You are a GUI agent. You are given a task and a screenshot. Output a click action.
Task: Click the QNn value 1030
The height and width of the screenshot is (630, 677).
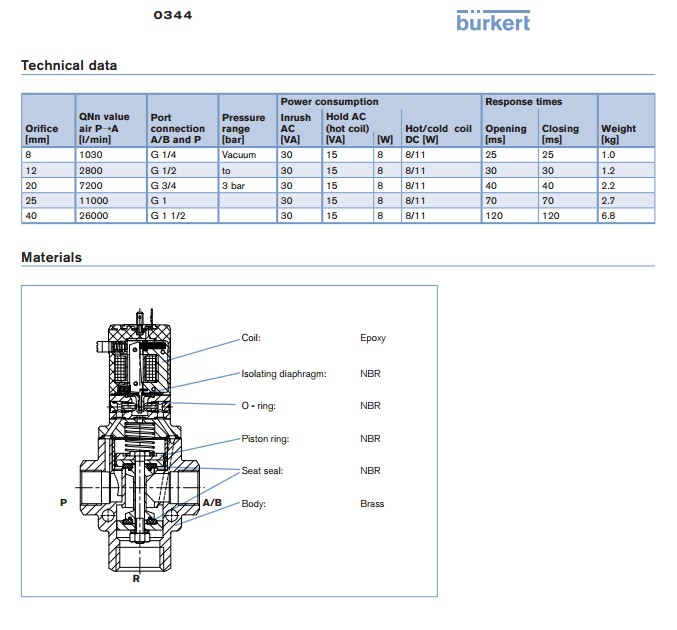tap(91, 155)
